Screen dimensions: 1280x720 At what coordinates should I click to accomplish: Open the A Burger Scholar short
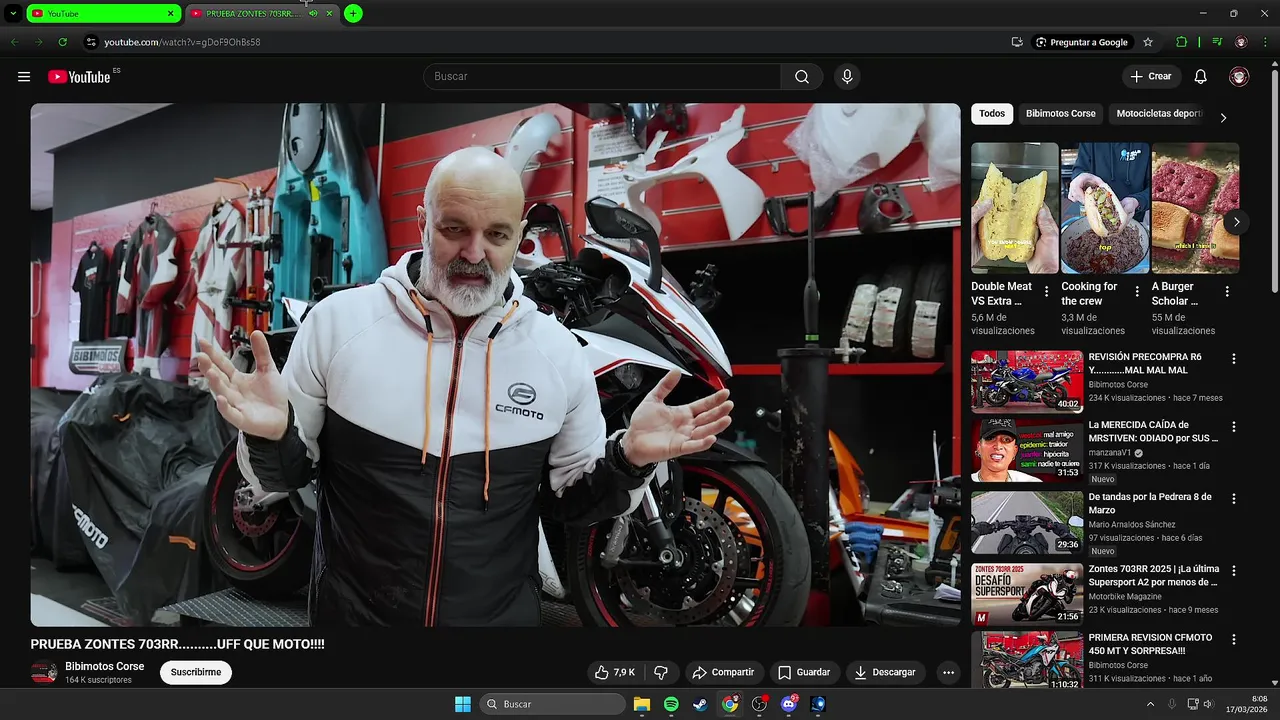tap(1195, 208)
